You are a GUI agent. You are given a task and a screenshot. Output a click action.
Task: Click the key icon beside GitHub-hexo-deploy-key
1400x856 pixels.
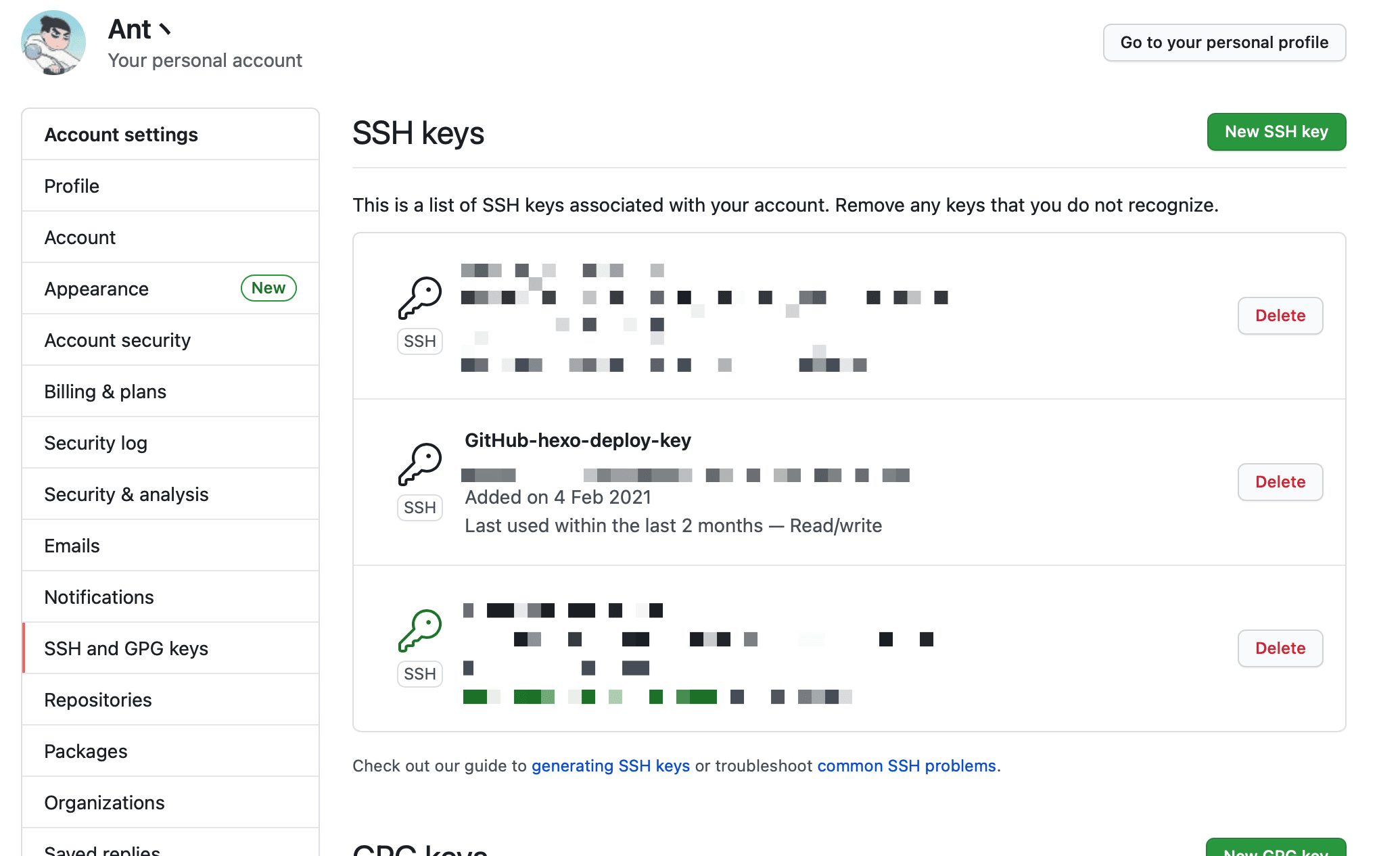click(420, 465)
